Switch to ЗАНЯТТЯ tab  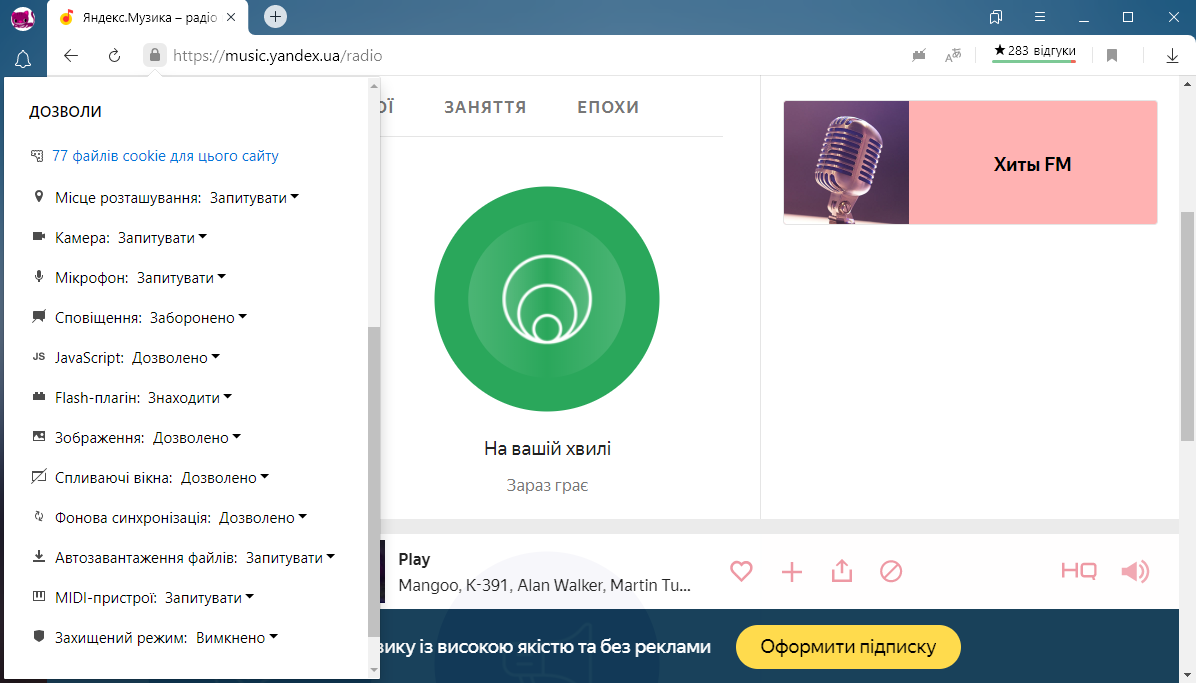[485, 108]
